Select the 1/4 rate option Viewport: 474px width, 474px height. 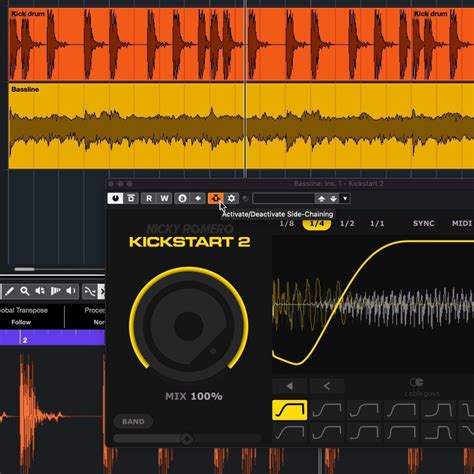317,223
